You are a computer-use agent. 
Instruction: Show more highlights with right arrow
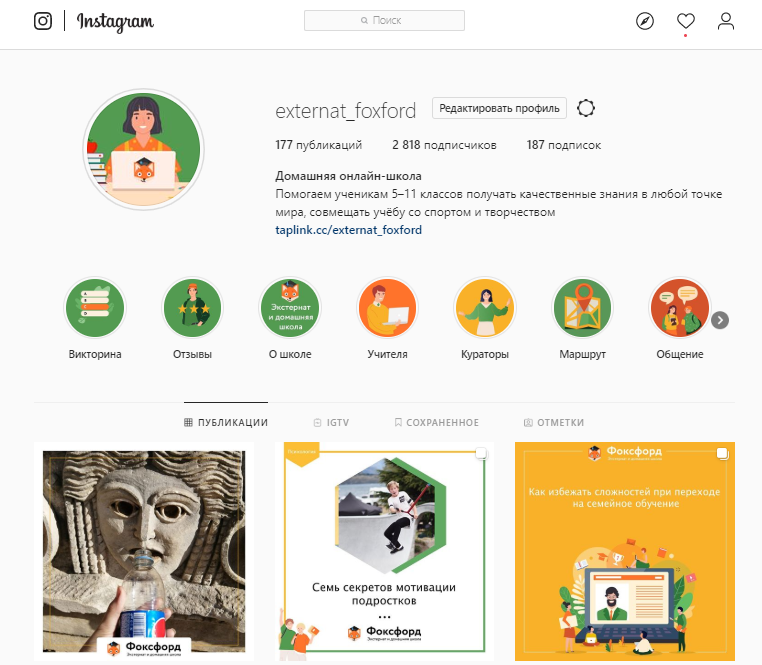coord(720,320)
